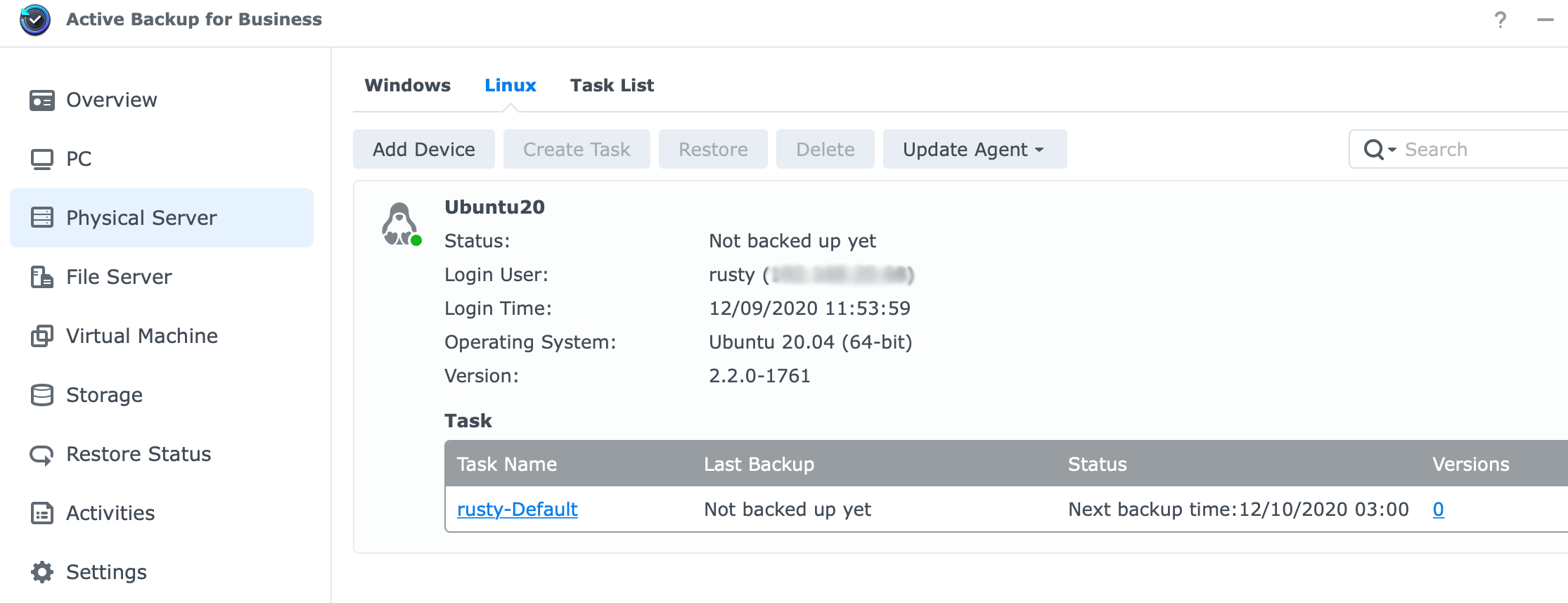The height and width of the screenshot is (603, 1568).
Task: Click the Virtual Machine icon
Action: tap(42, 336)
